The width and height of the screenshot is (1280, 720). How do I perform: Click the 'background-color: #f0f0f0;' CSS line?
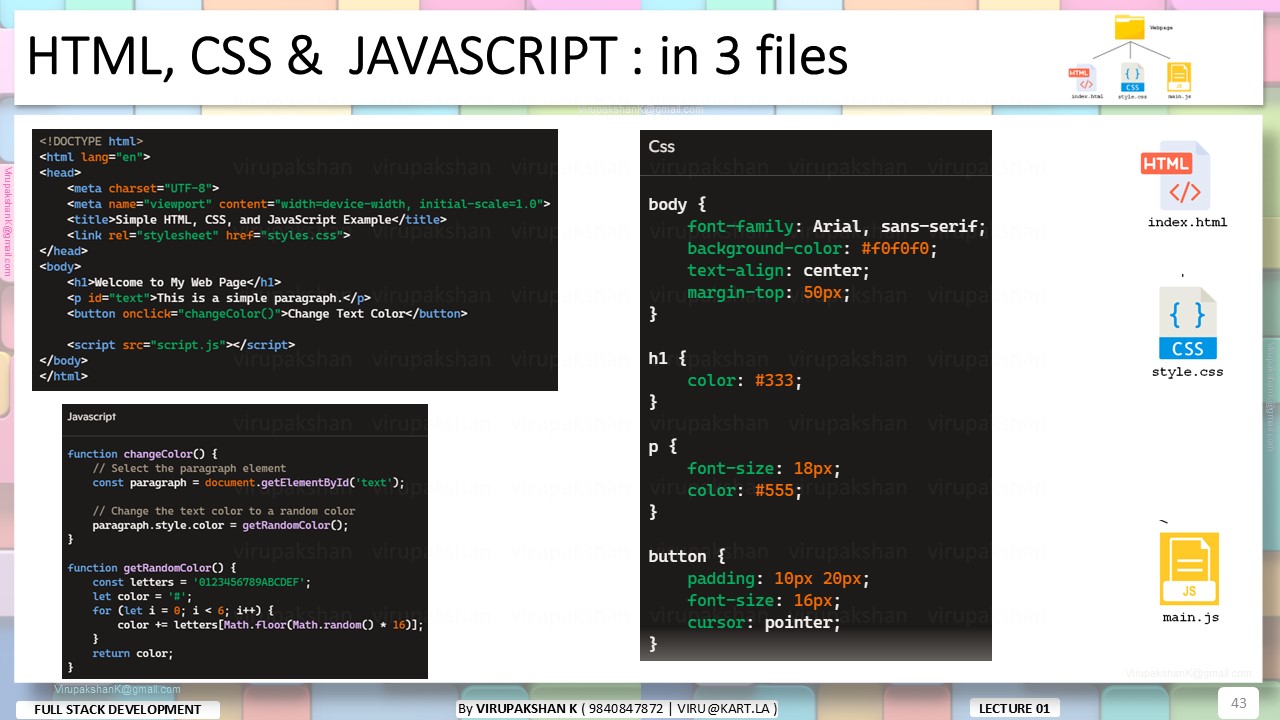coord(813,249)
